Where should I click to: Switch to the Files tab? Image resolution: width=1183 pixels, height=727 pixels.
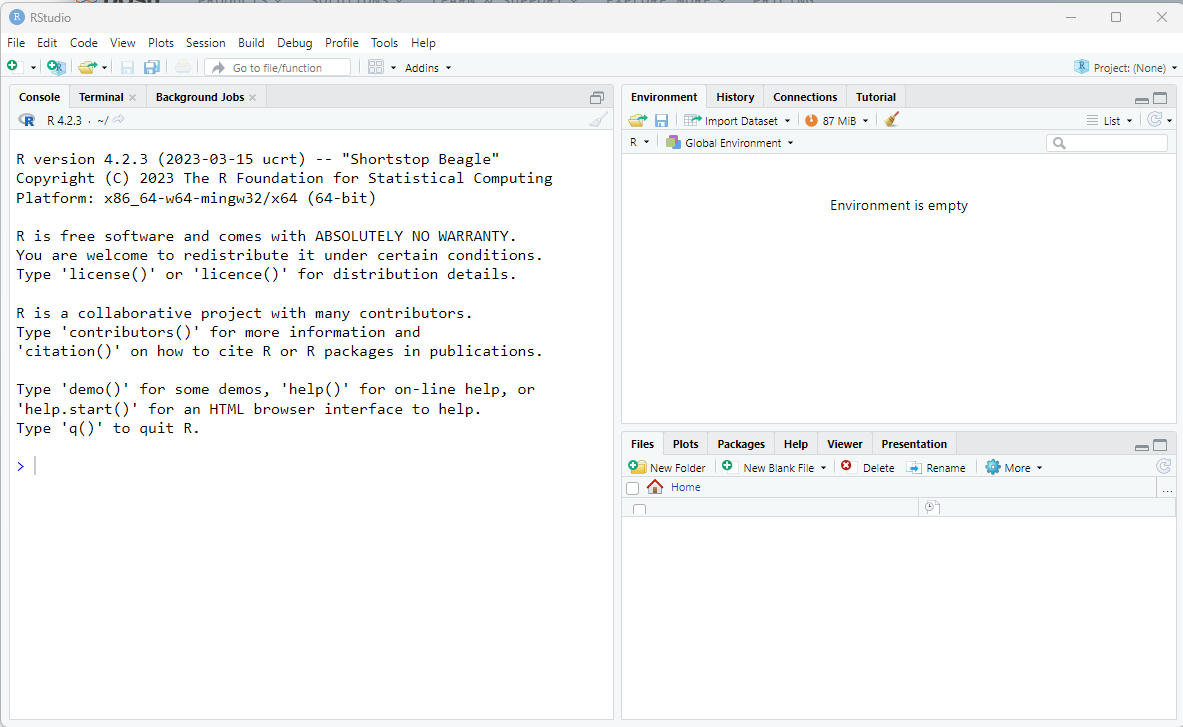tap(642, 444)
